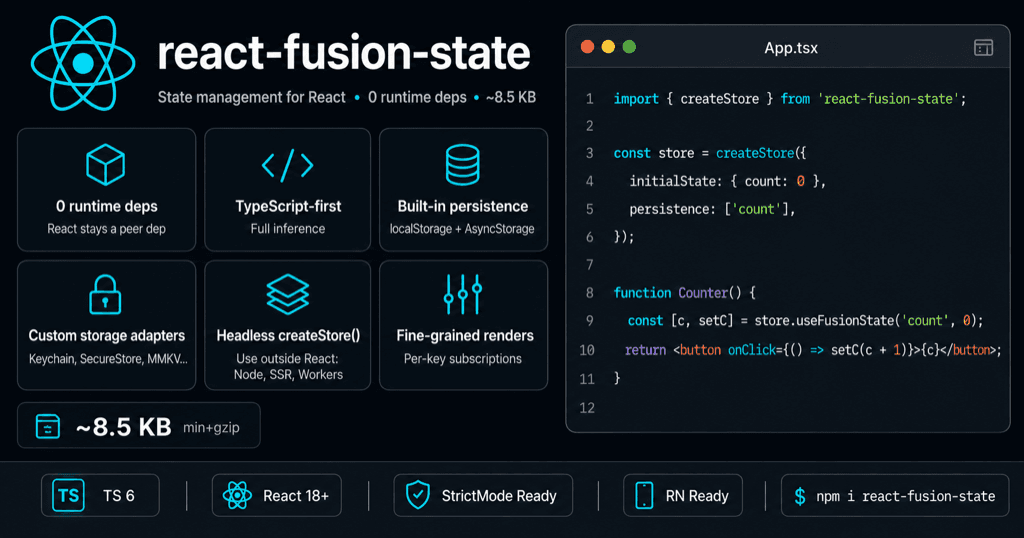Screen dimensions: 1024x538
Task: Open the Headless createStore() feature card
Action: point(287,325)
